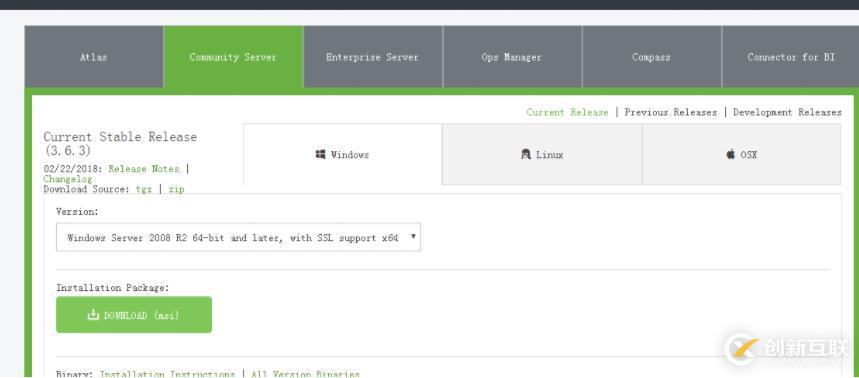Open Connector for BI tab

pyautogui.click(x=791, y=57)
